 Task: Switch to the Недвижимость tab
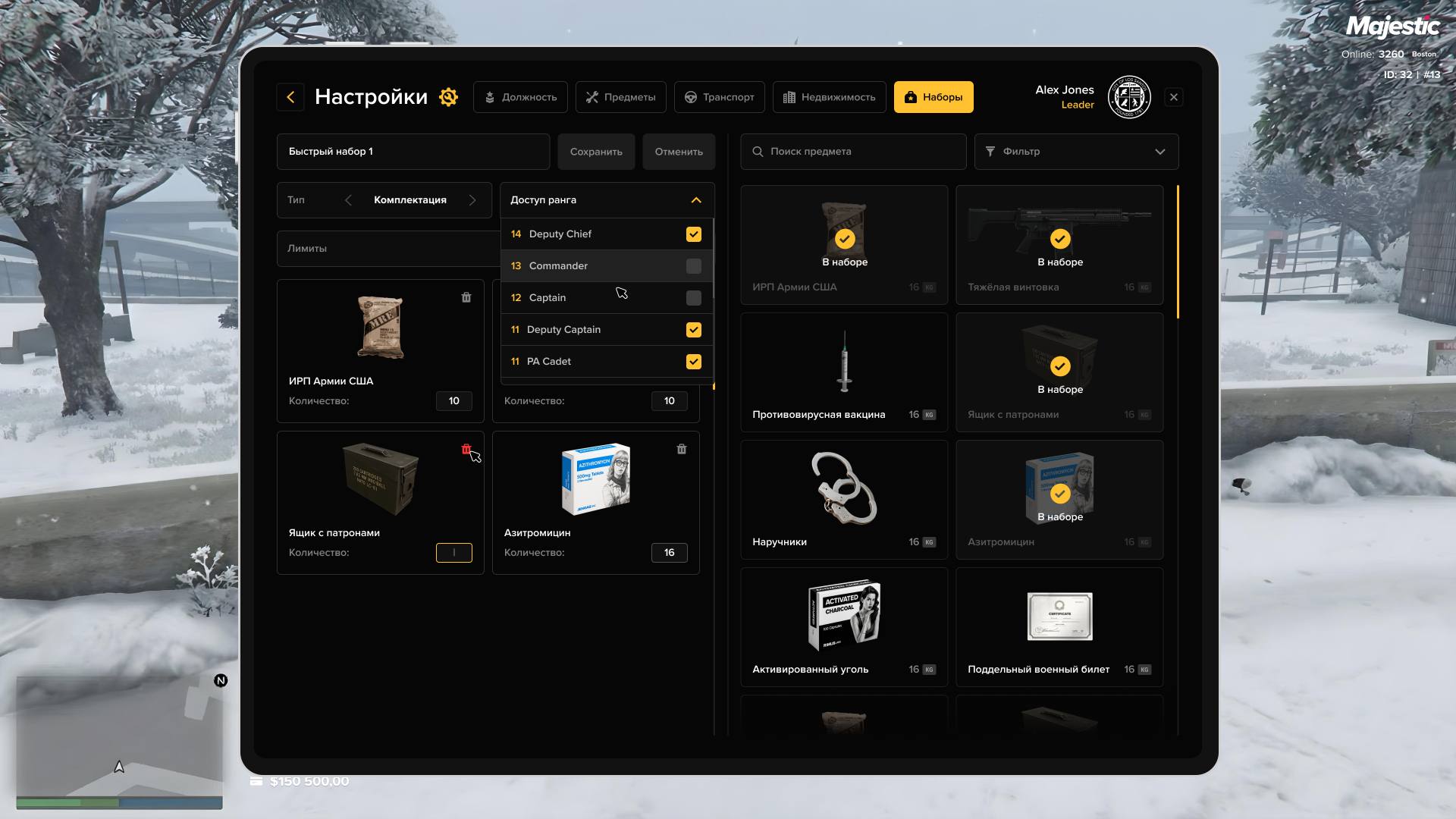coord(829,97)
